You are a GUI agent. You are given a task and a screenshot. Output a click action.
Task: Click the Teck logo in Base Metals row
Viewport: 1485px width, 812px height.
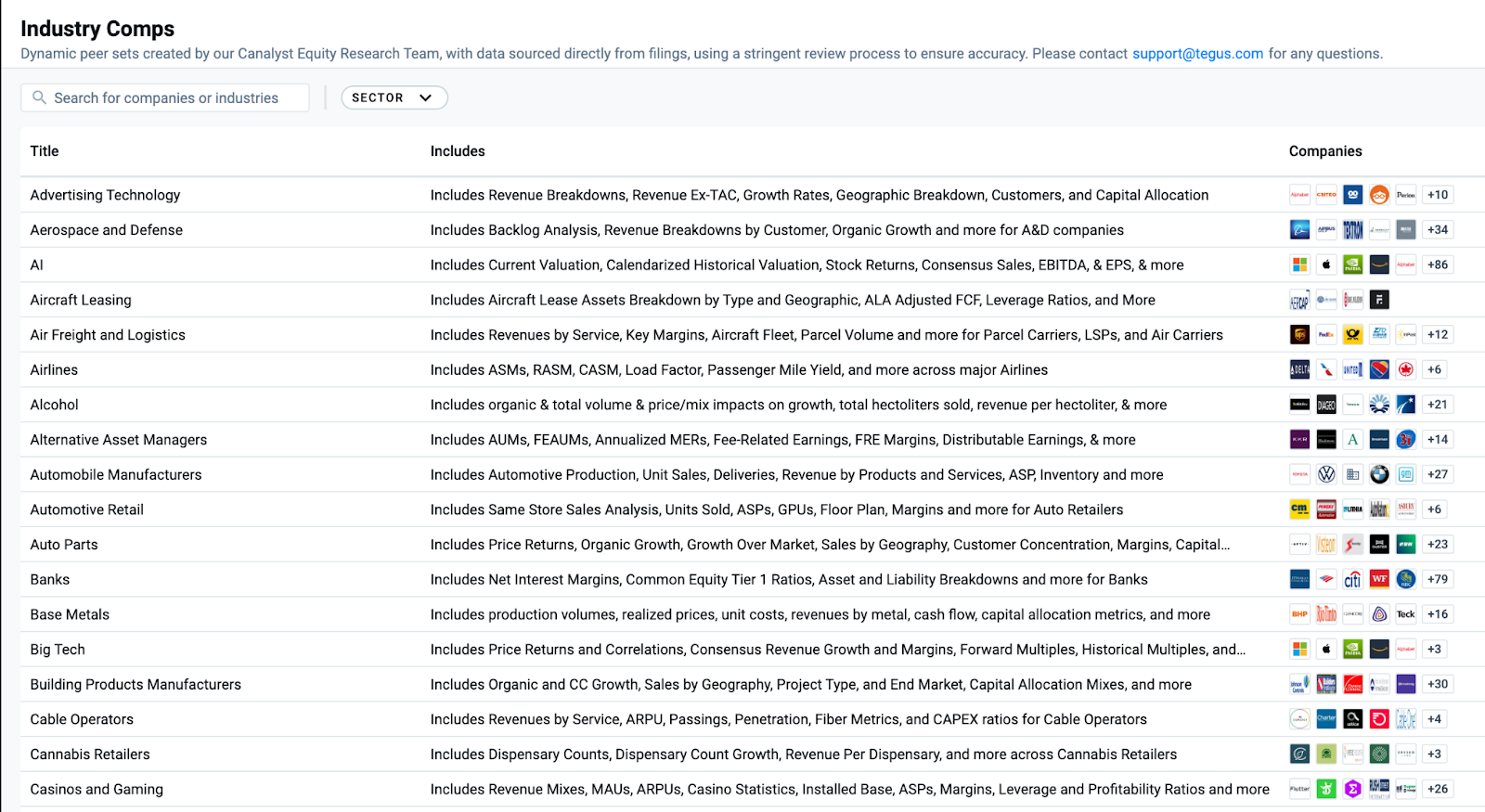tap(1406, 614)
